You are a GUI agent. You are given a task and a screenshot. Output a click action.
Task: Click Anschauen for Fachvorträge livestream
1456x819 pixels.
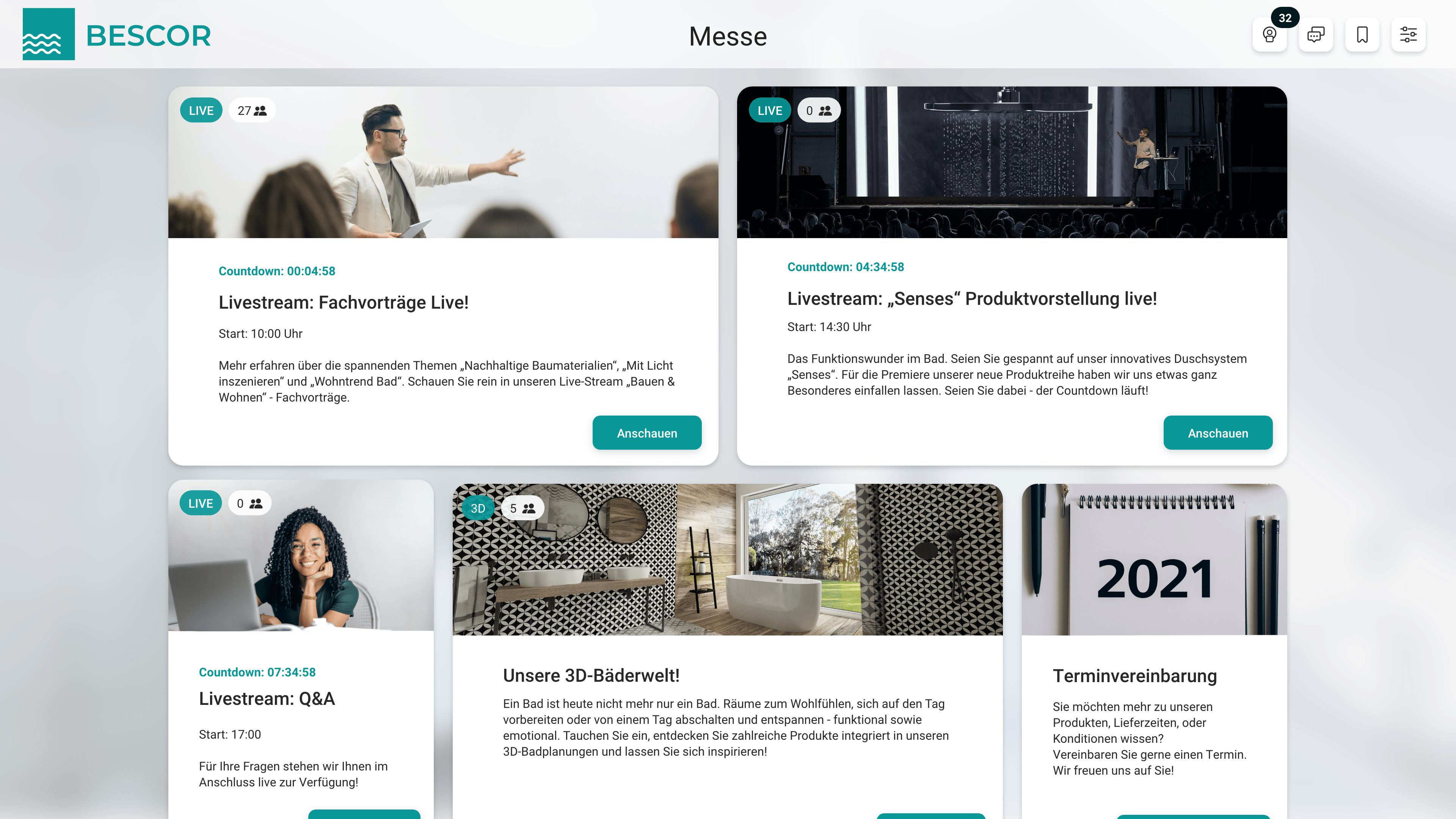coord(647,433)
